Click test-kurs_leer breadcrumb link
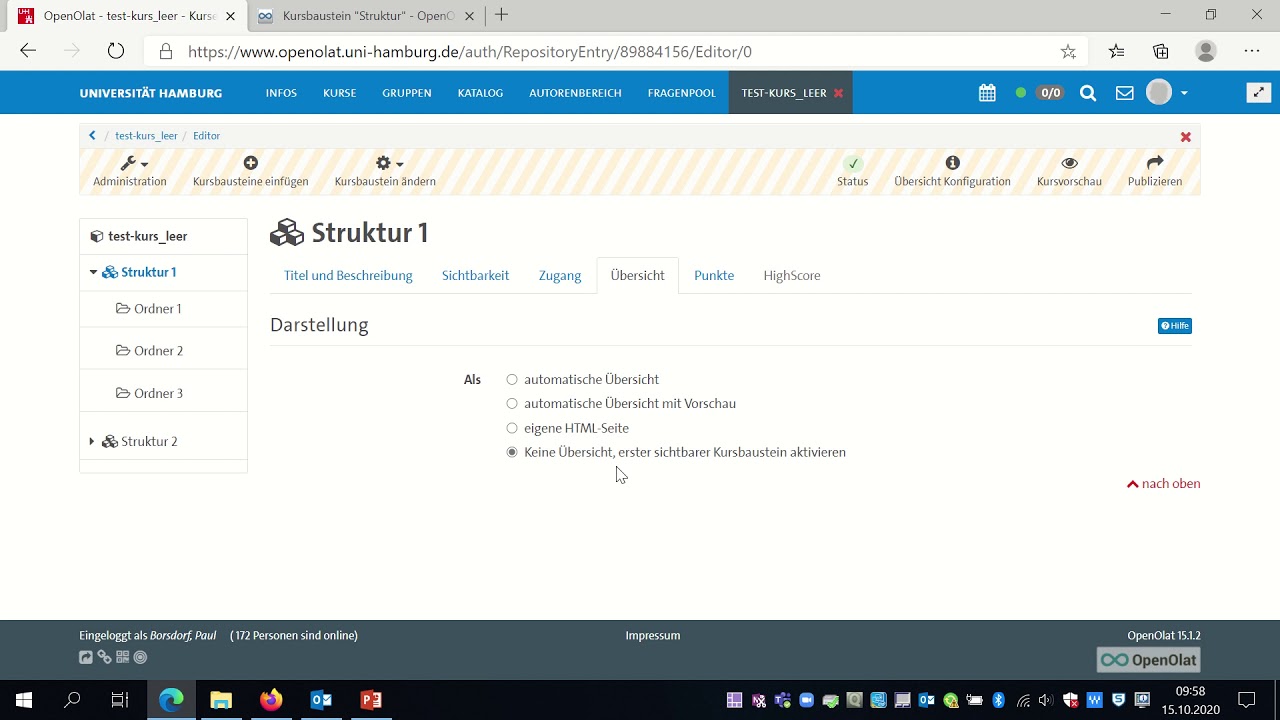Image resolution: width=1280 pixels, height=720 pixels. (x=146, y=136)
